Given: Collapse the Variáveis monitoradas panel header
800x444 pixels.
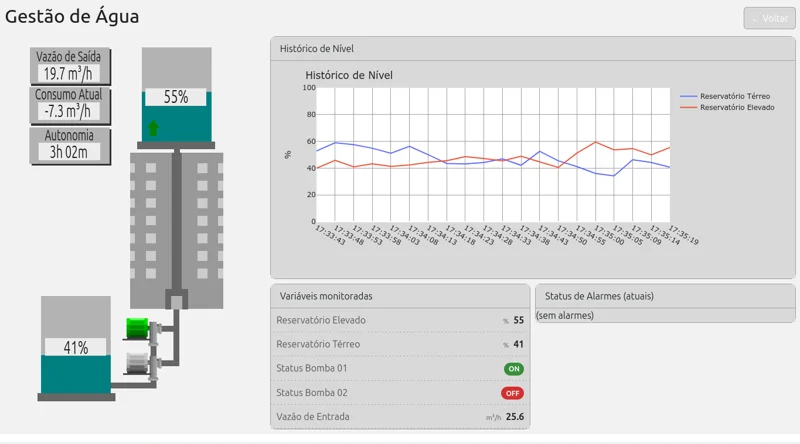Looking at the screenshot, I should coord(399,296).
